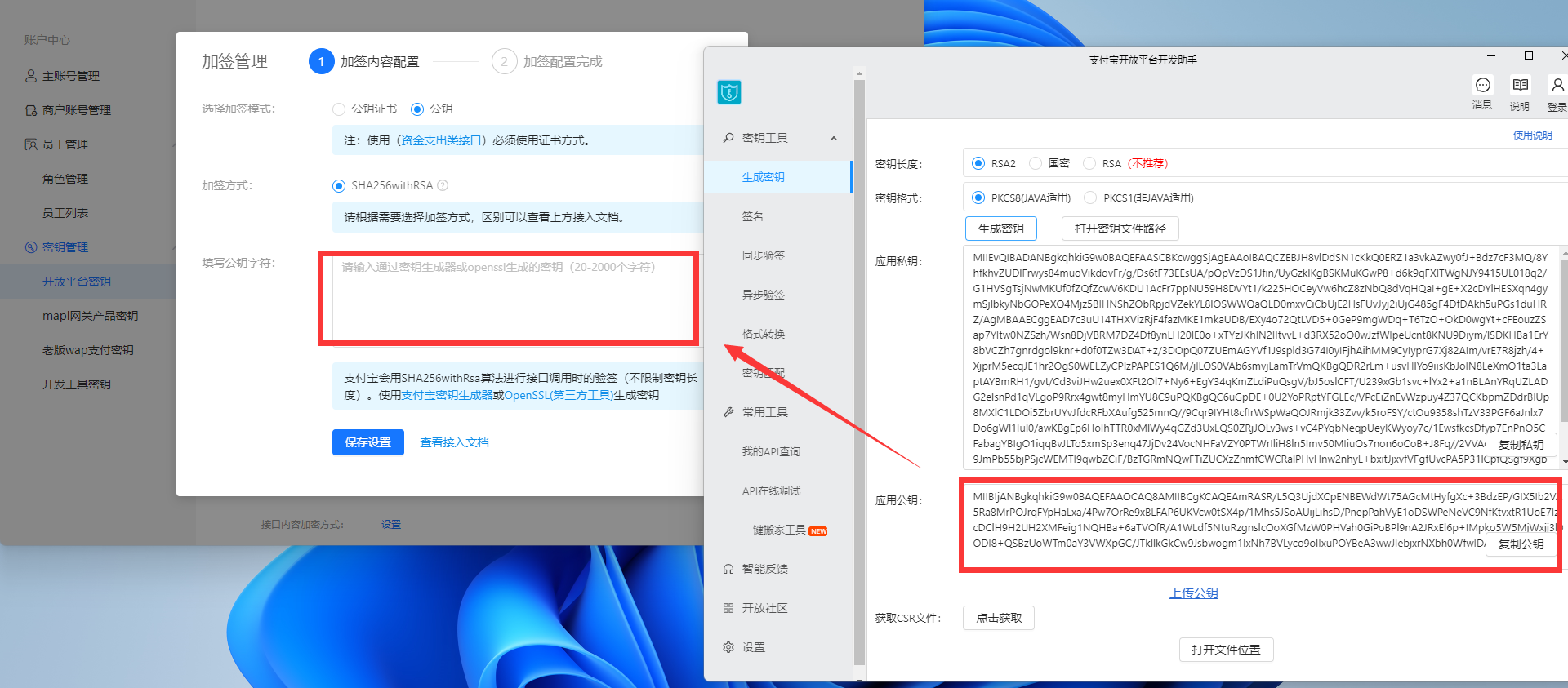The image size is (1568, 688).
Task: Click the 应用私钥 text box
Action: pyautogui.click(x=1261, y=357)
